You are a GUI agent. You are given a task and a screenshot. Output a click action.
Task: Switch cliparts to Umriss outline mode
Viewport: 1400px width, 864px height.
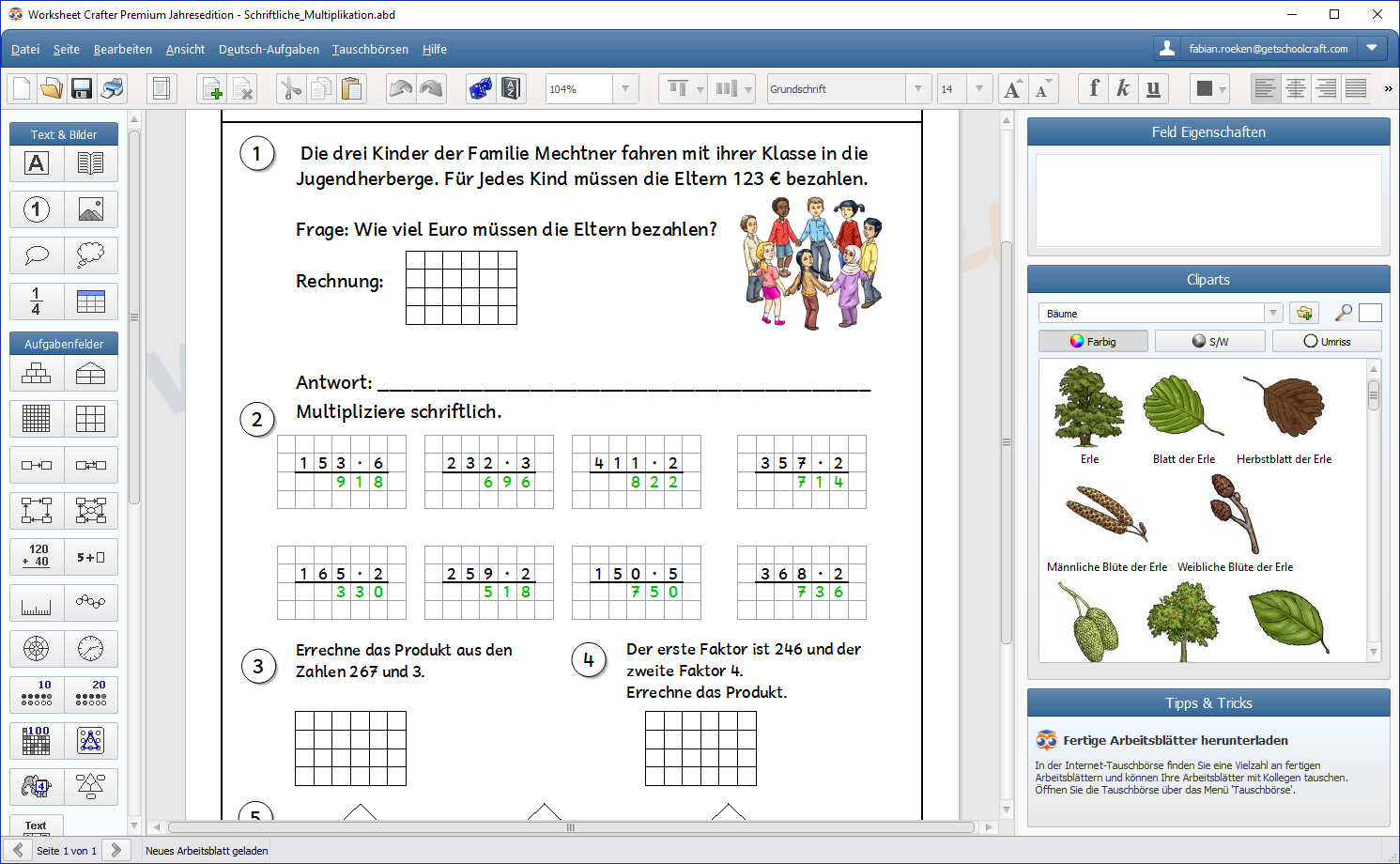1327,341
